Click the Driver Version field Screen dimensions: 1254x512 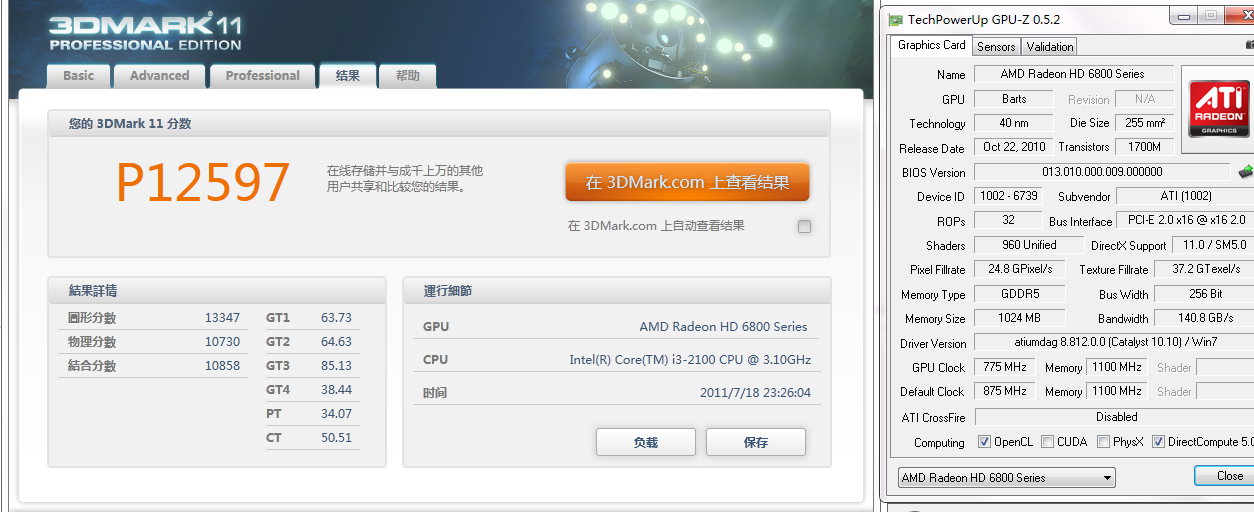(1114, 342)
